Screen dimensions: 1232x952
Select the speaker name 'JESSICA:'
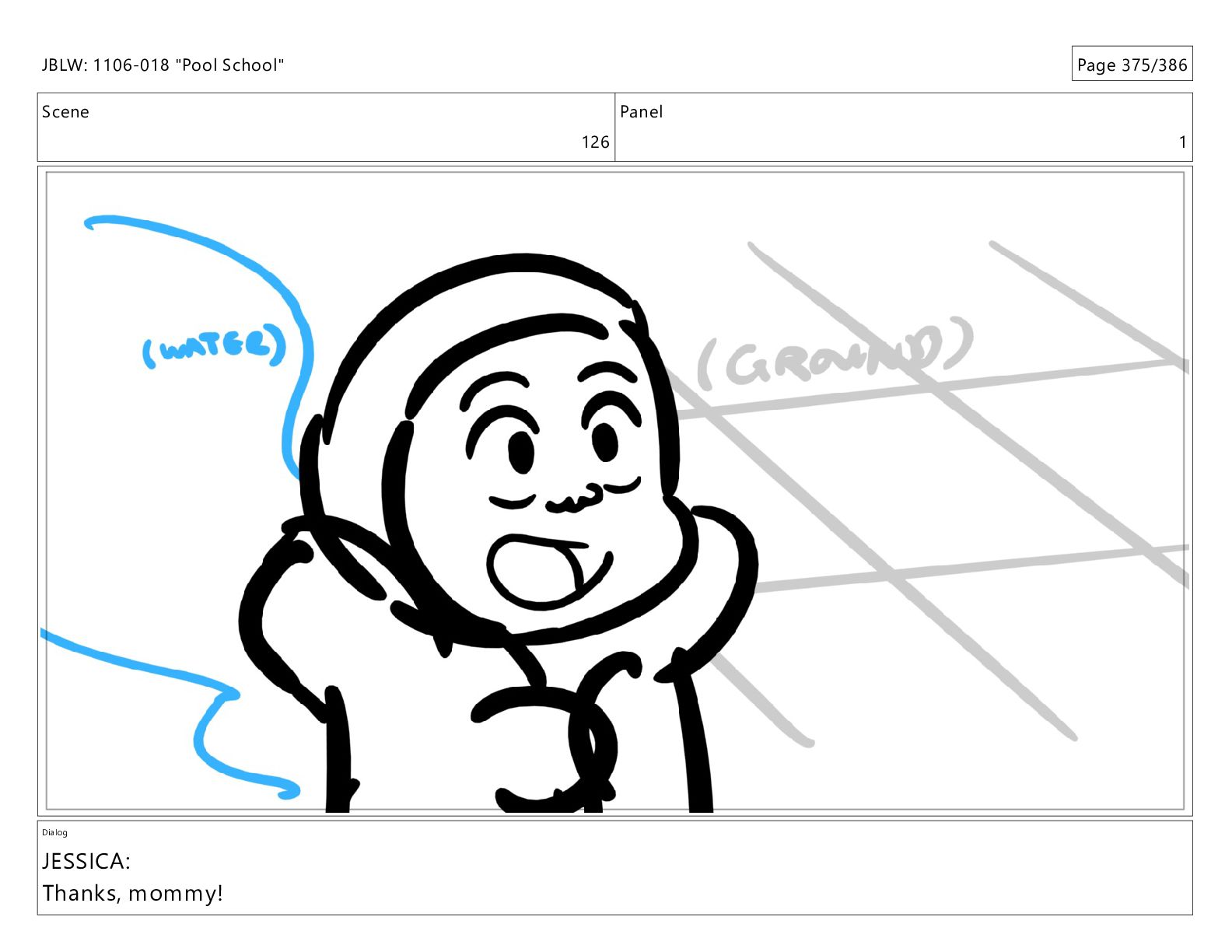pyautogui.click(x=86, y=861)
